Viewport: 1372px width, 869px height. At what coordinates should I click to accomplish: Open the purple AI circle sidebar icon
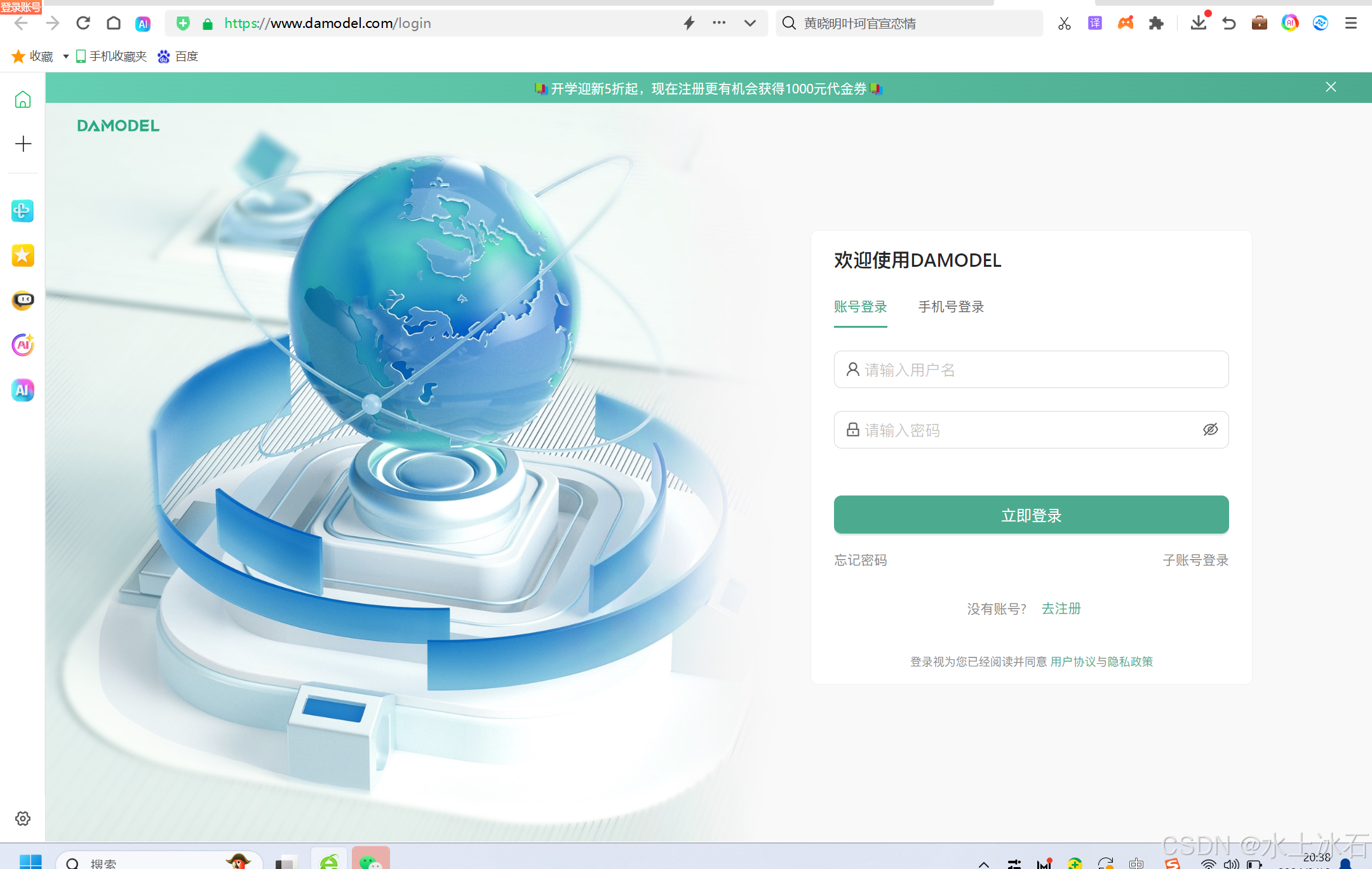pyautogui.click(x=23, y=345)
